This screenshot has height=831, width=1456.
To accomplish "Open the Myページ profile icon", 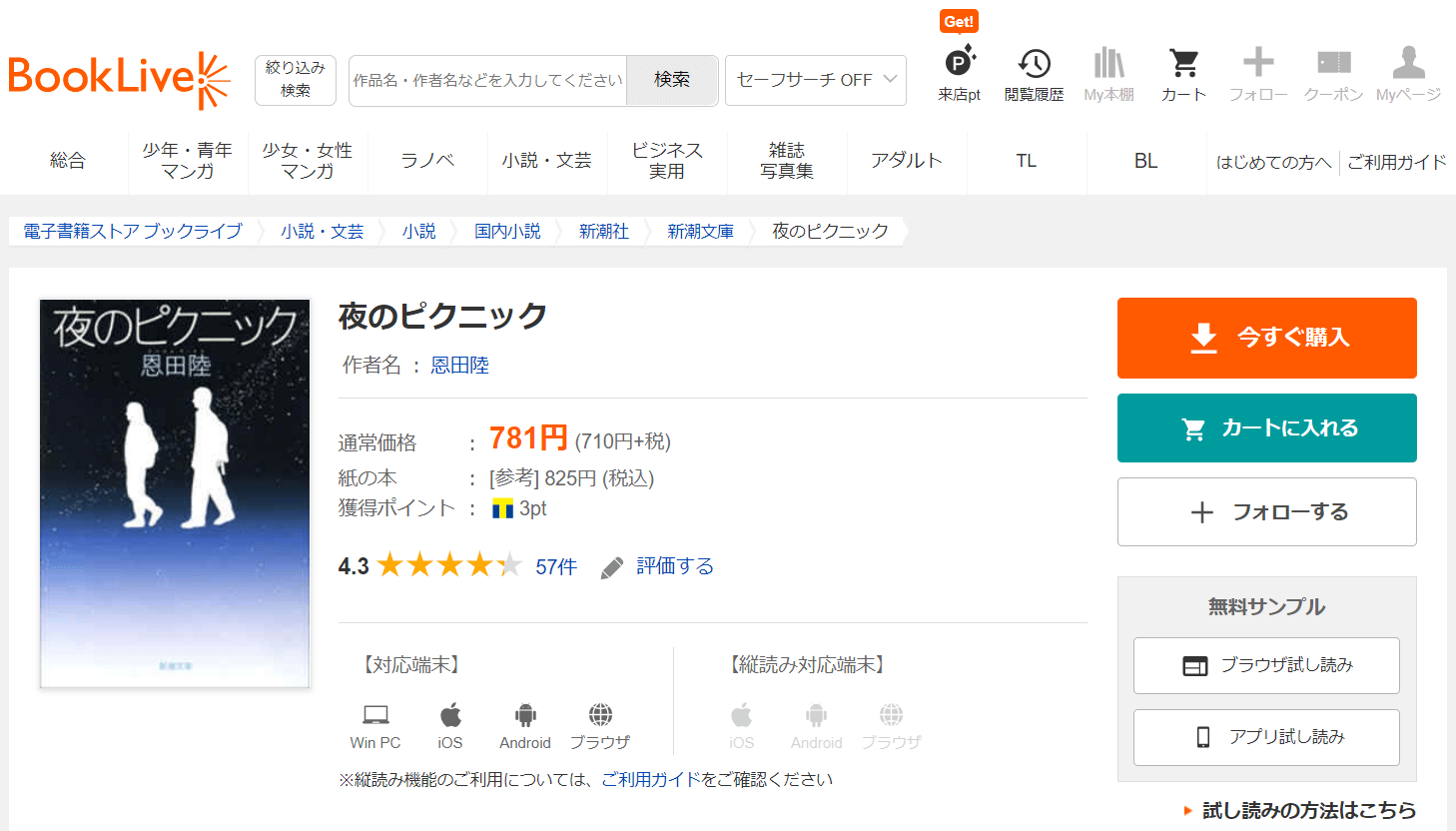I will (1408, 65).
